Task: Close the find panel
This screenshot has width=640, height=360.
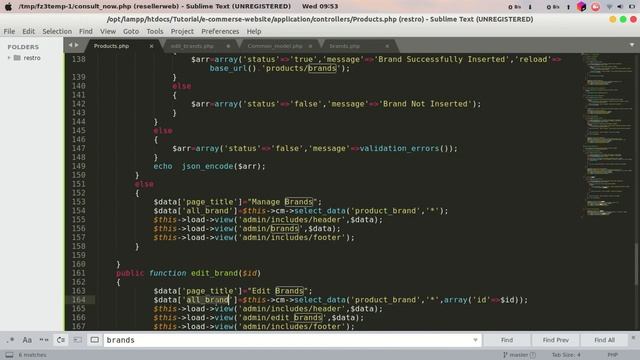Action: point(633,338)
